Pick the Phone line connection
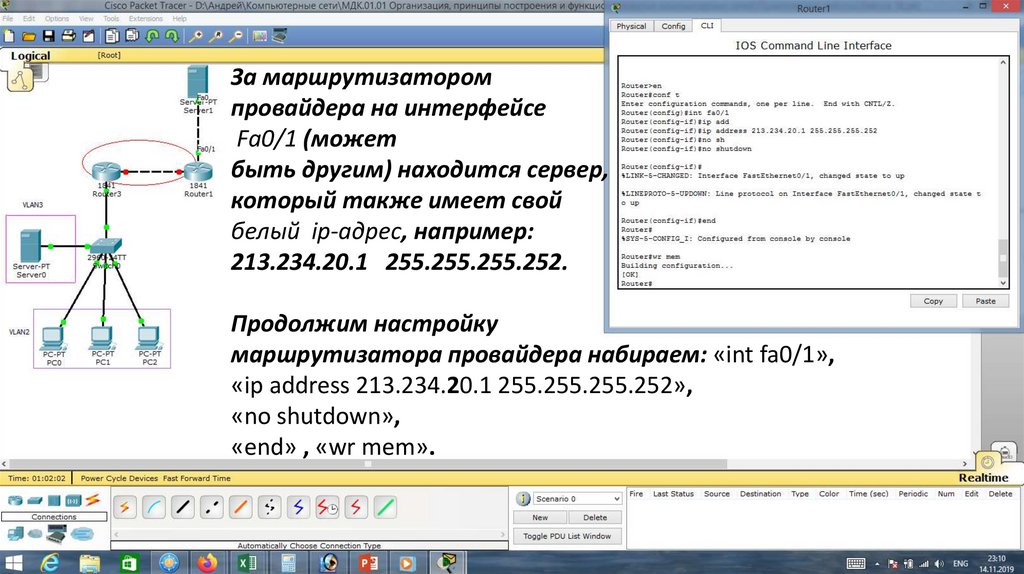Image resolution: width=1024 pixels, height=574 pixels. pyautogui.click(x=269, y=507)
